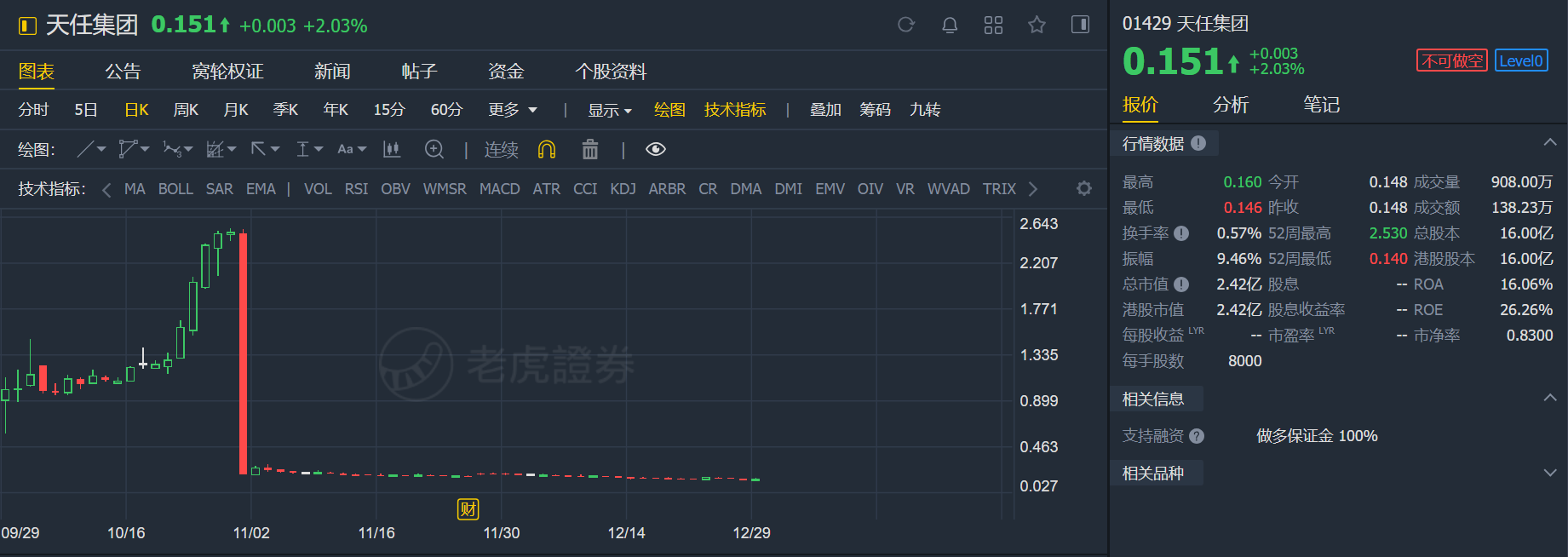Image resolution: width=1568 pixels, height=557 pixels.
Task: Open the 笔记 tab in right panel
Action: coord(1321,105)
